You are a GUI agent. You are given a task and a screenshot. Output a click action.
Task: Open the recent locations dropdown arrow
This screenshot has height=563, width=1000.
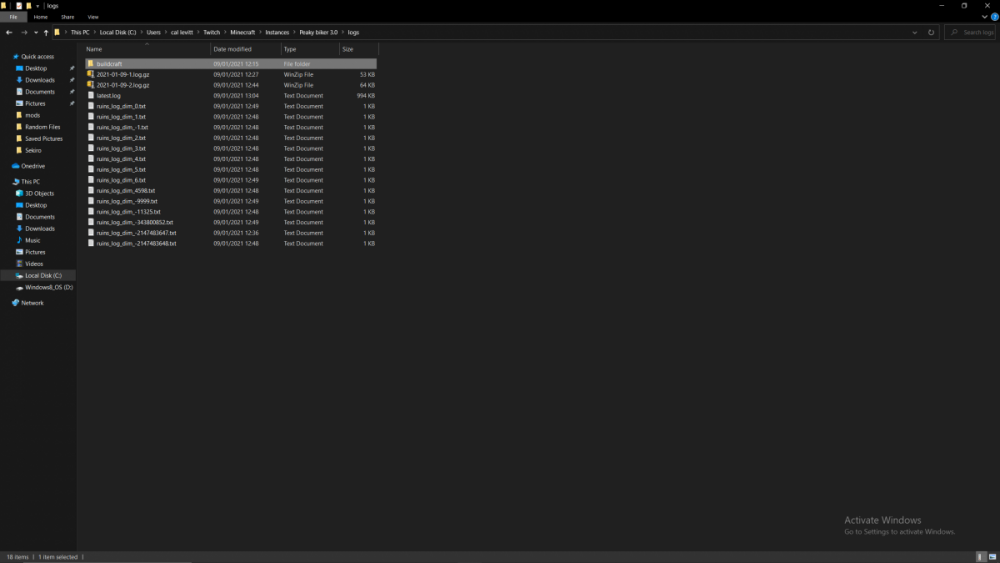pyautogui.click(x=35, y=32)
